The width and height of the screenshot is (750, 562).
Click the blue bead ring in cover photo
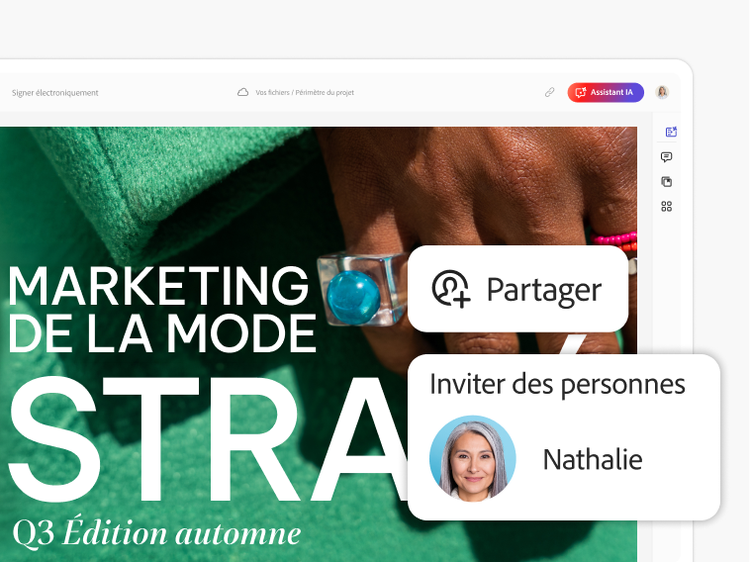354,298
